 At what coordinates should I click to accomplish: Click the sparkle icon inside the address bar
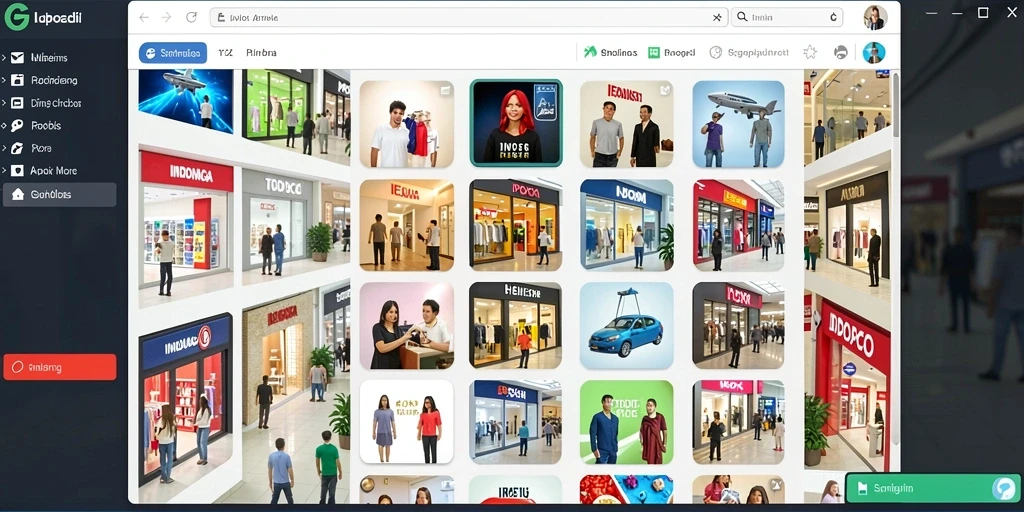point(716,18)
